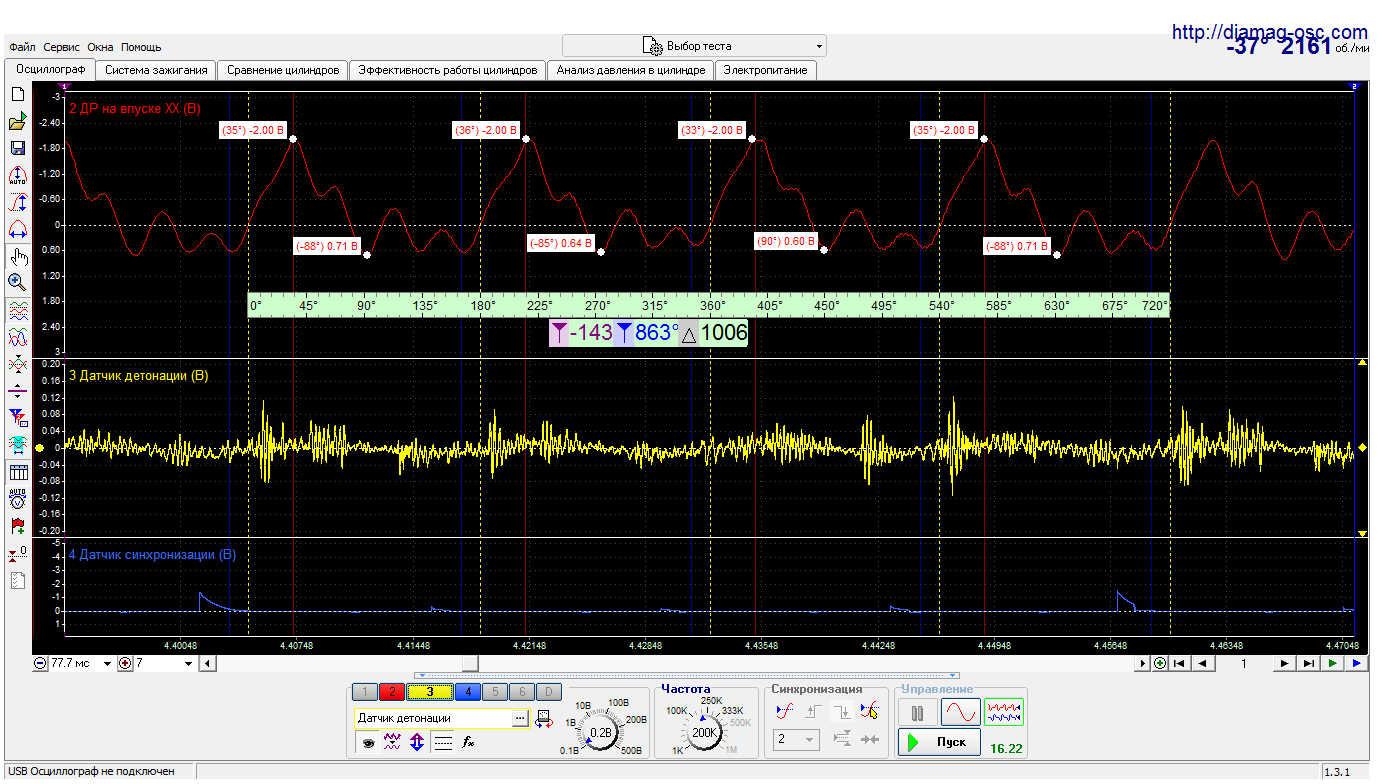Go to the first frame button
Image resolution: width=1382 pixels, height=784 pixels.
tap(1180, 663)
